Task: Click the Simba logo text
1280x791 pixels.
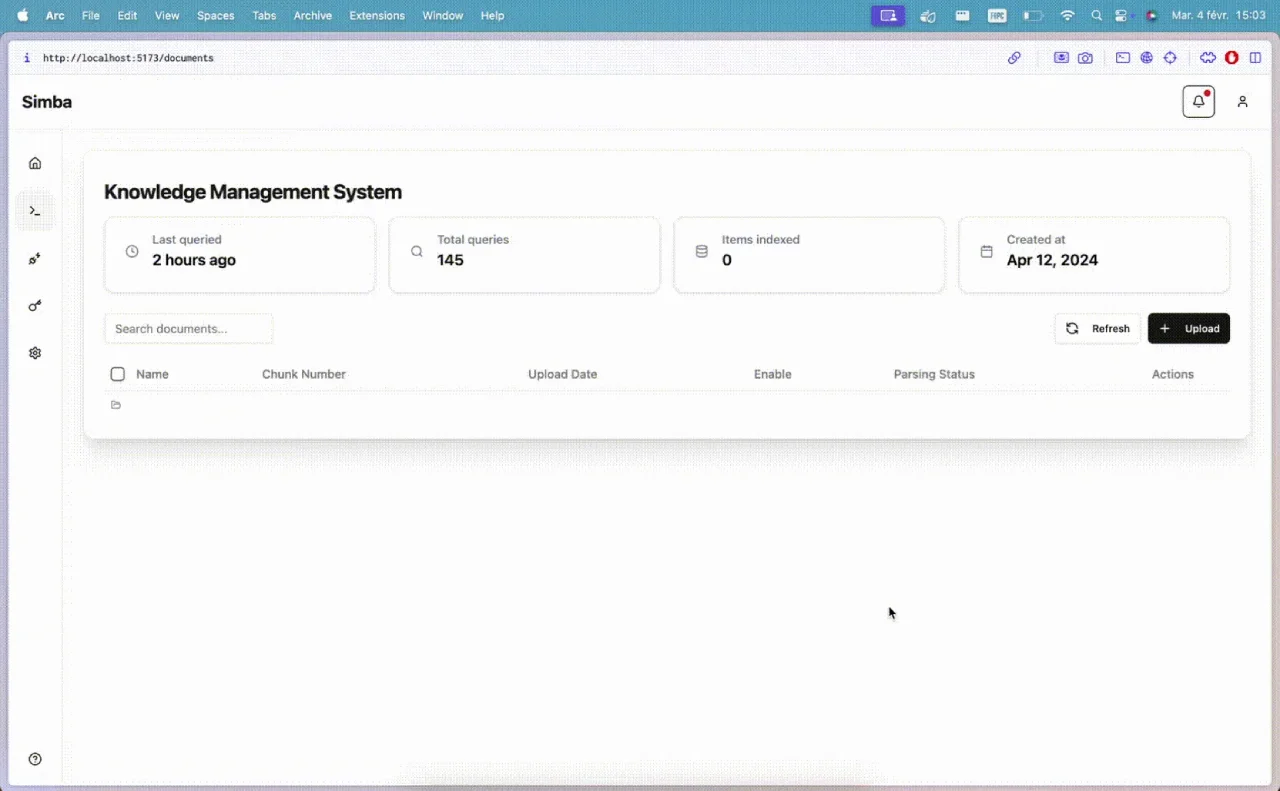Action: [x=47, y=102]
